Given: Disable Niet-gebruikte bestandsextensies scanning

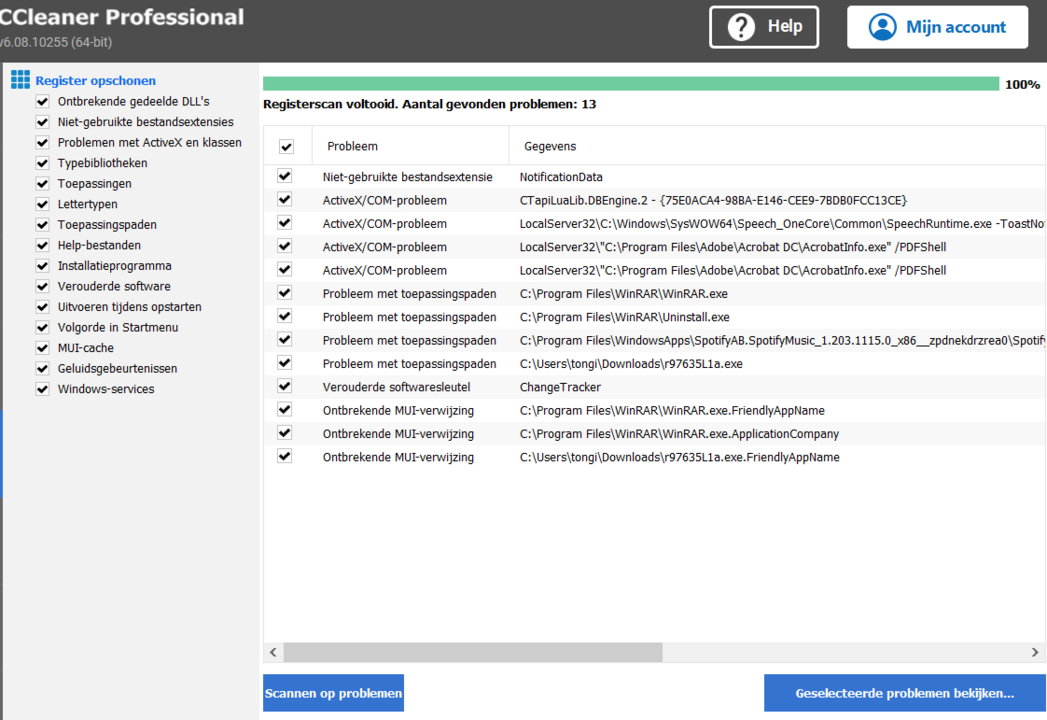Looking at the screenshot, I should click(x=42, y=122).
